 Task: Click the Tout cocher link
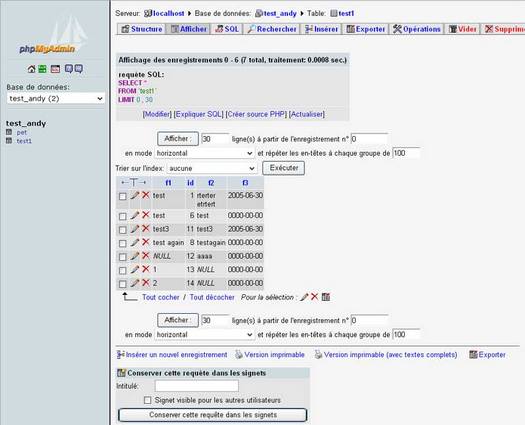point(161,297)
